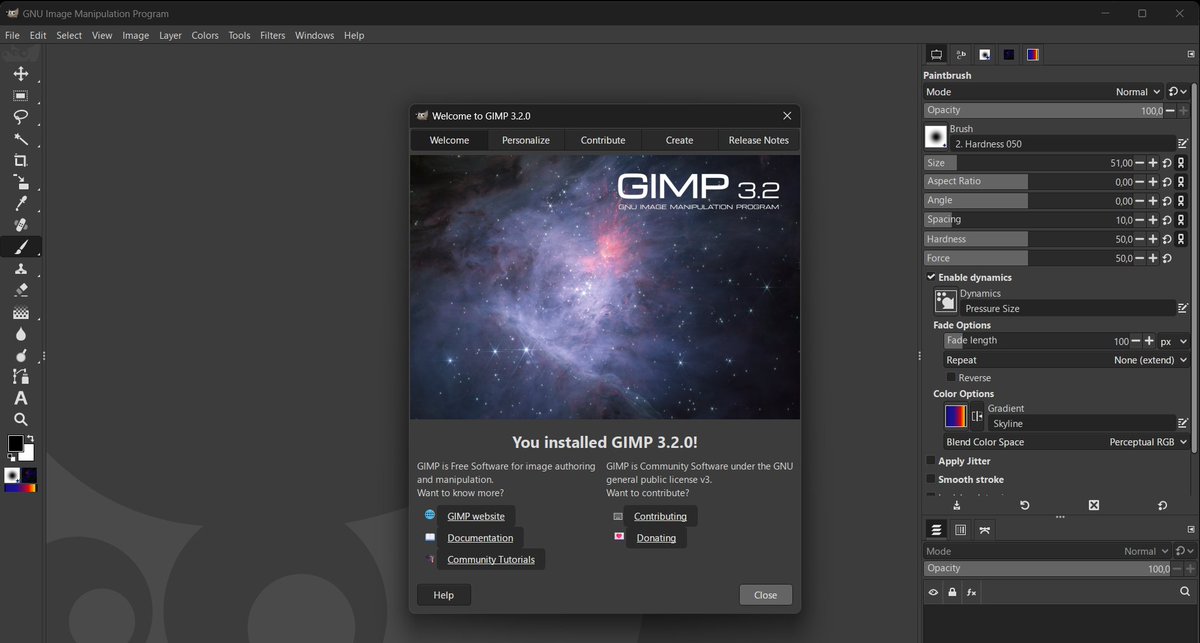This screenshot has width=1200, height=643.
Task: Disable the Enable dynamics checkbox
Action: [x=931, y=277]
